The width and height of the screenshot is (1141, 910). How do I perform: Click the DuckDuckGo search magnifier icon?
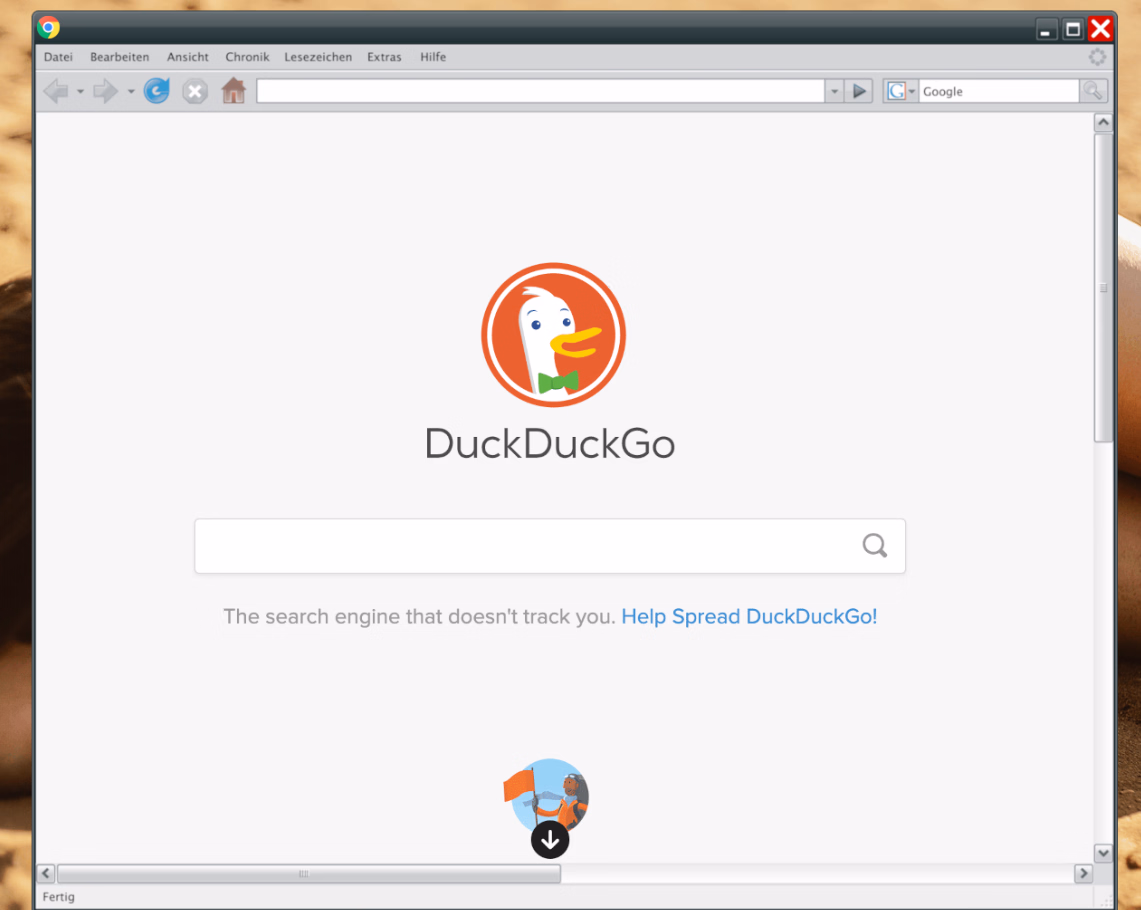point(874,546)
